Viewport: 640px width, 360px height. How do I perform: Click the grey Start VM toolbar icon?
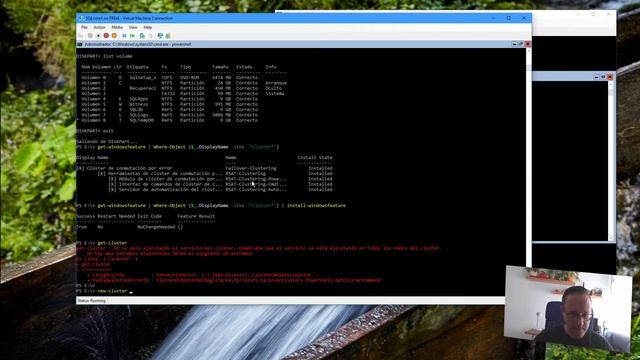pyautogui.click(x=90, y=36)
